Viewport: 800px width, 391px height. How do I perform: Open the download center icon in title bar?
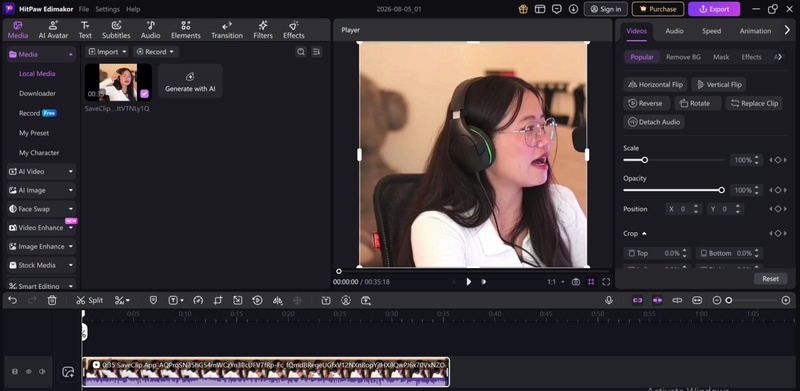pyautogui.click(x=573, y=9)
